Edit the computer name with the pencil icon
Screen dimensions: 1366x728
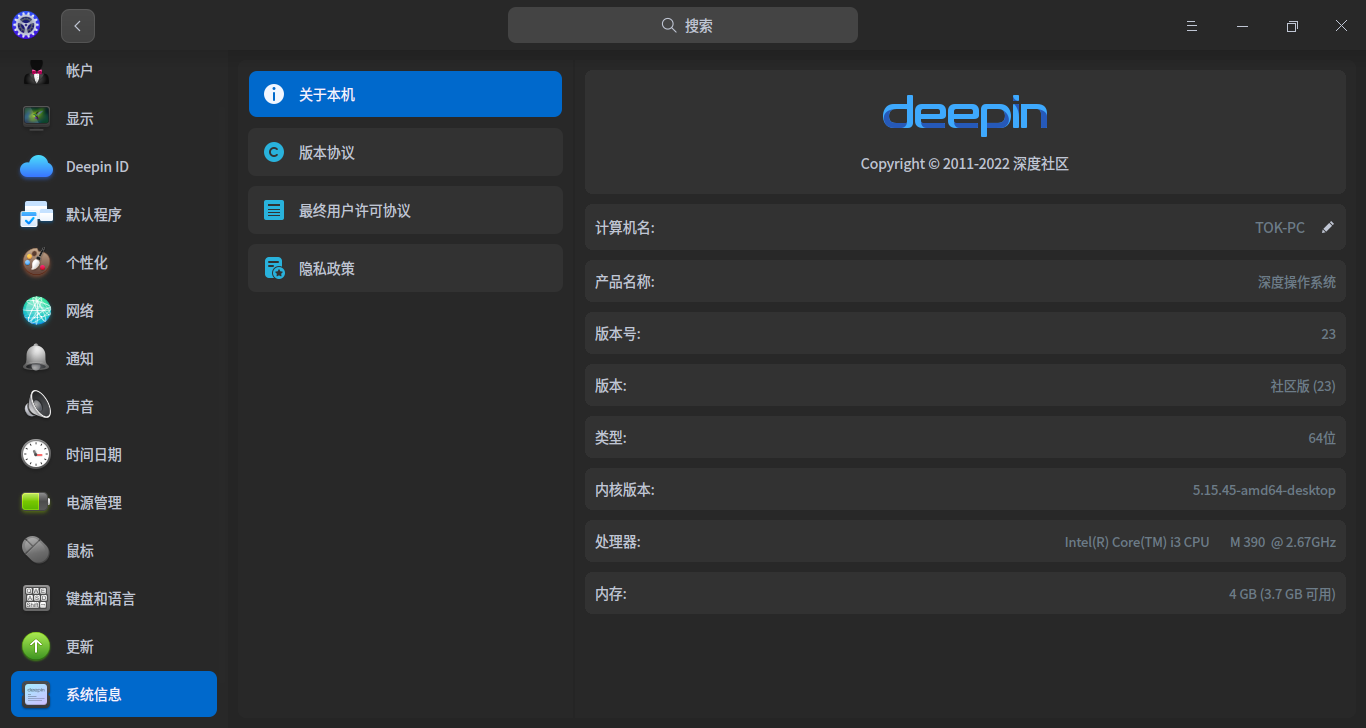pyautogui.click(x=1328, y=227)
